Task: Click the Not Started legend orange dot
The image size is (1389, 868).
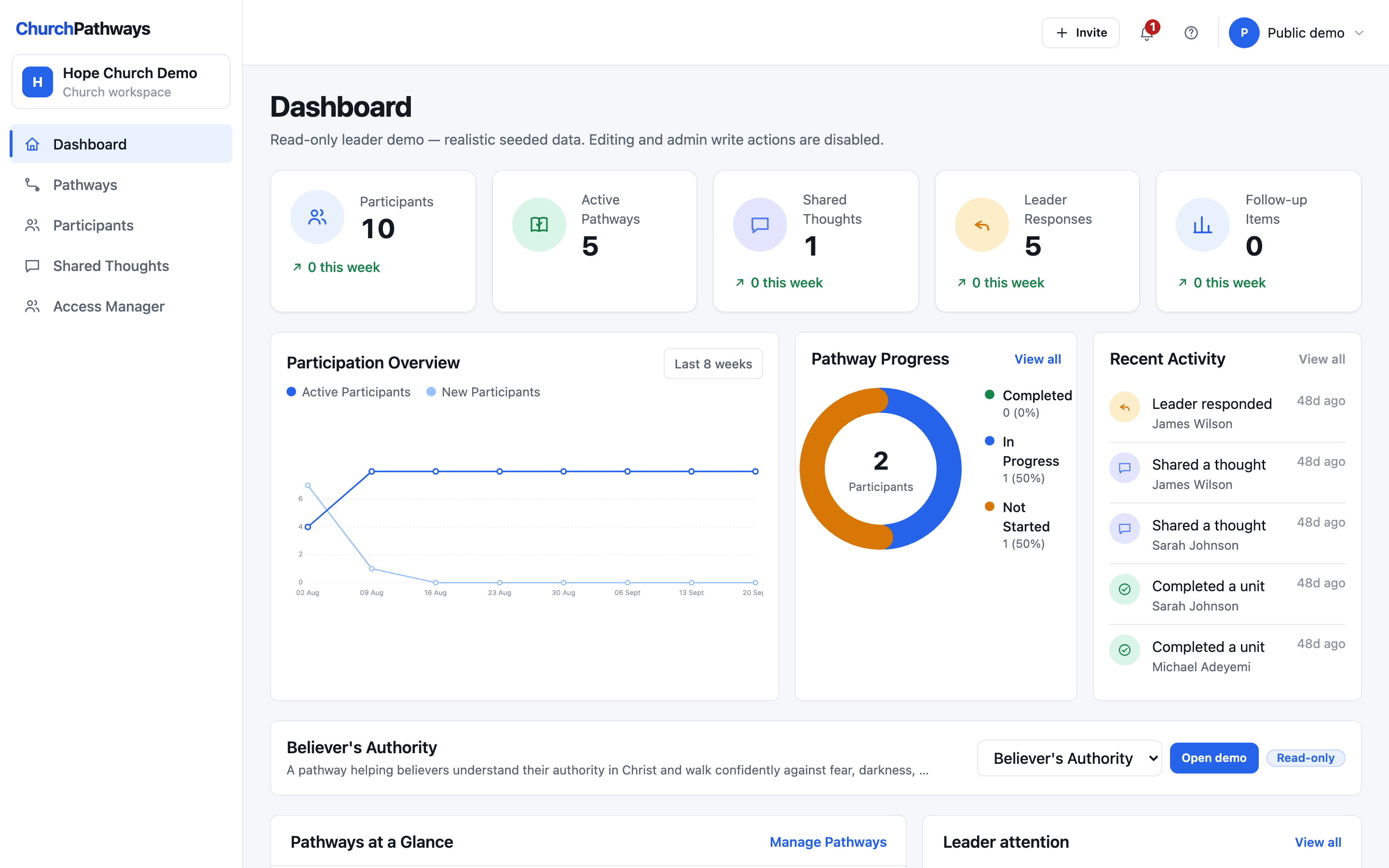Action: tap(990, 506)
